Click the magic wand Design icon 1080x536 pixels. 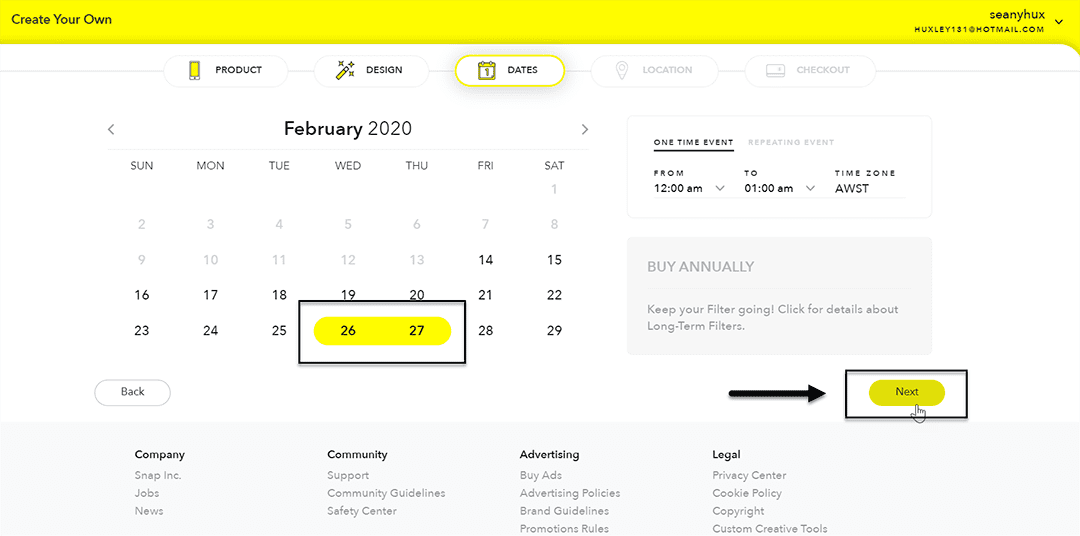click(345, 70)
